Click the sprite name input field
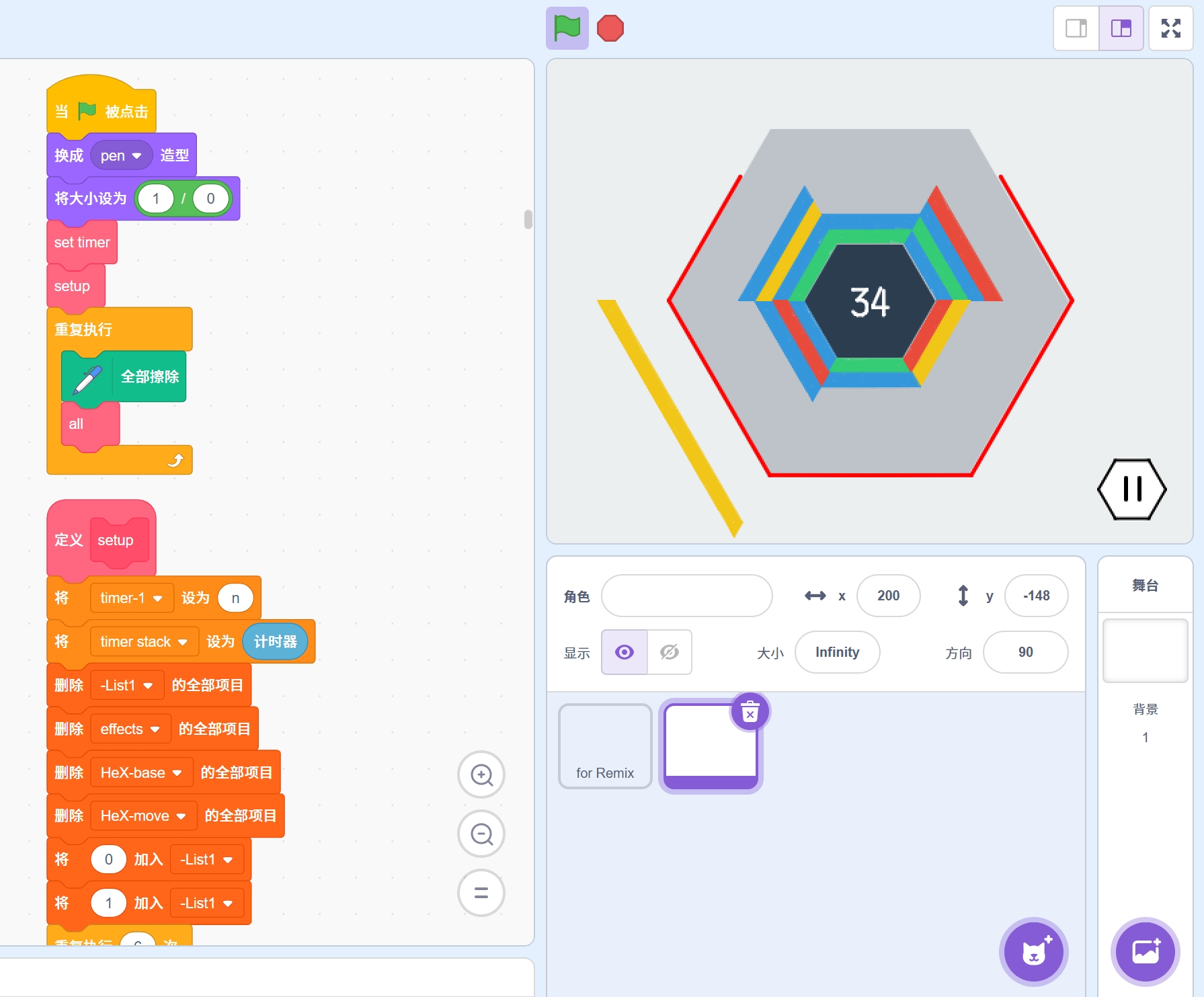 pyautogui.click(x=686, y=596)
